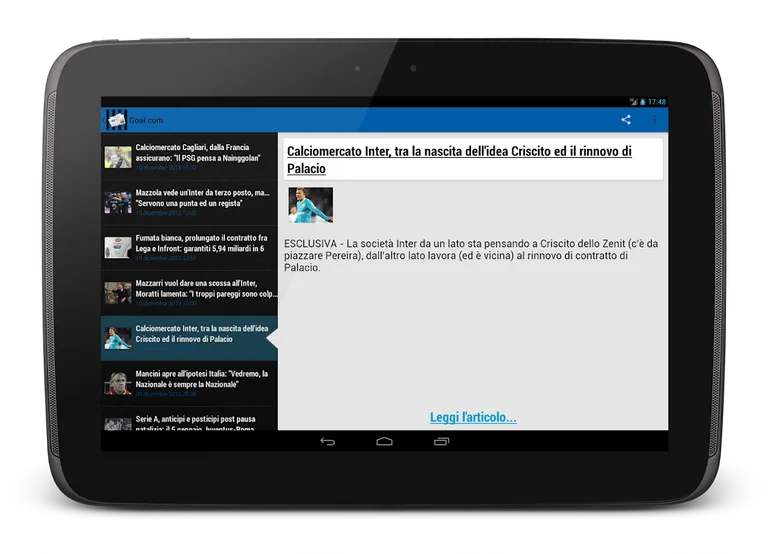Open the 'Leggi l'articolo...' link
The width and height of the screenshot is (768, 554).
point(473,417)
